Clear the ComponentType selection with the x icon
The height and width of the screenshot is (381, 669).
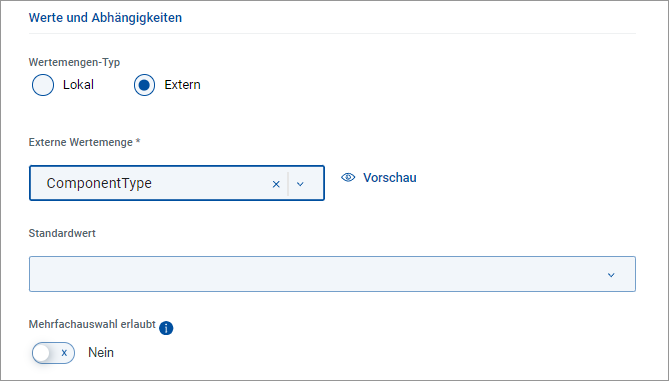point(276,184)
